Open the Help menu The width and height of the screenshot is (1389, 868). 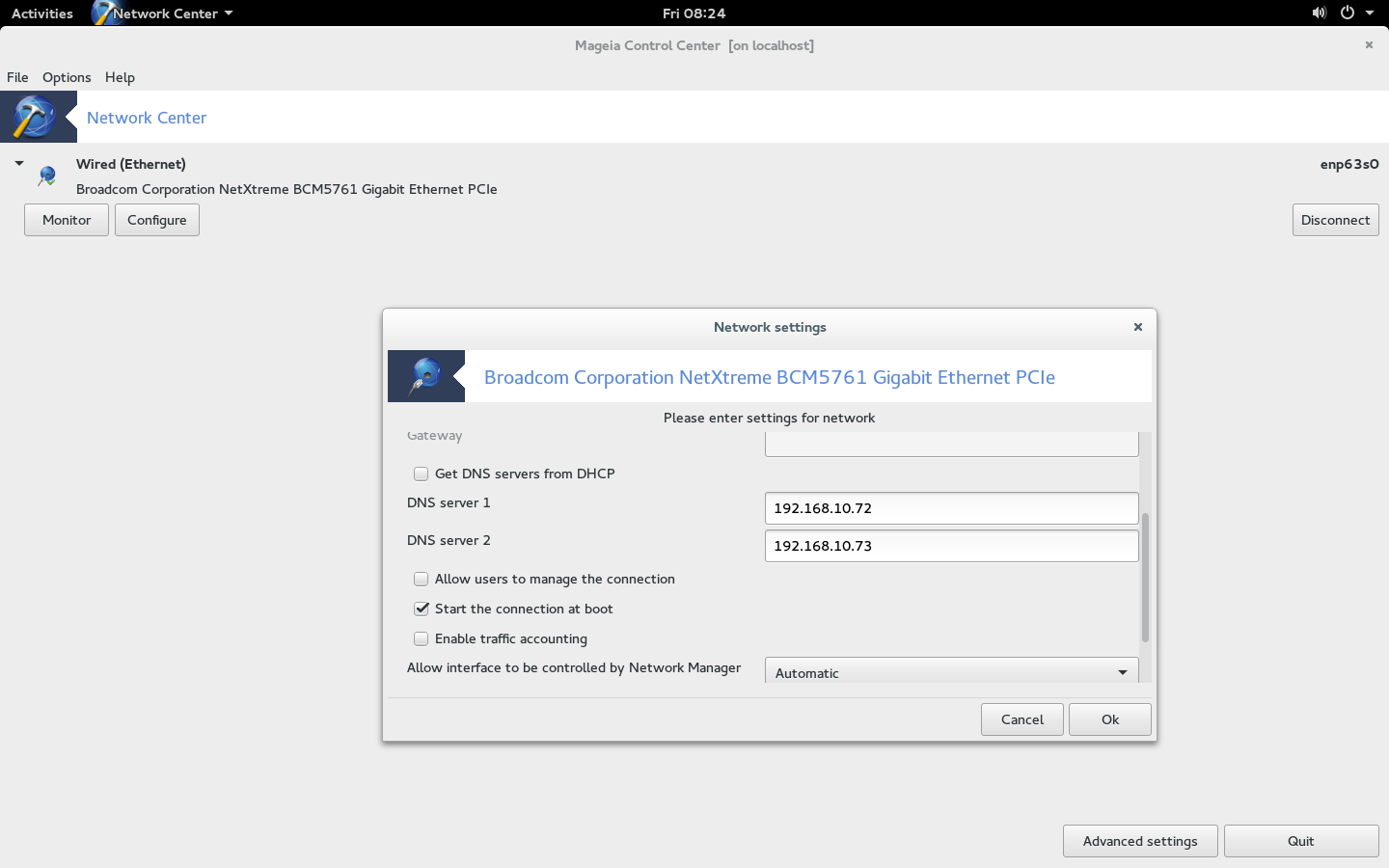point(120,77)
